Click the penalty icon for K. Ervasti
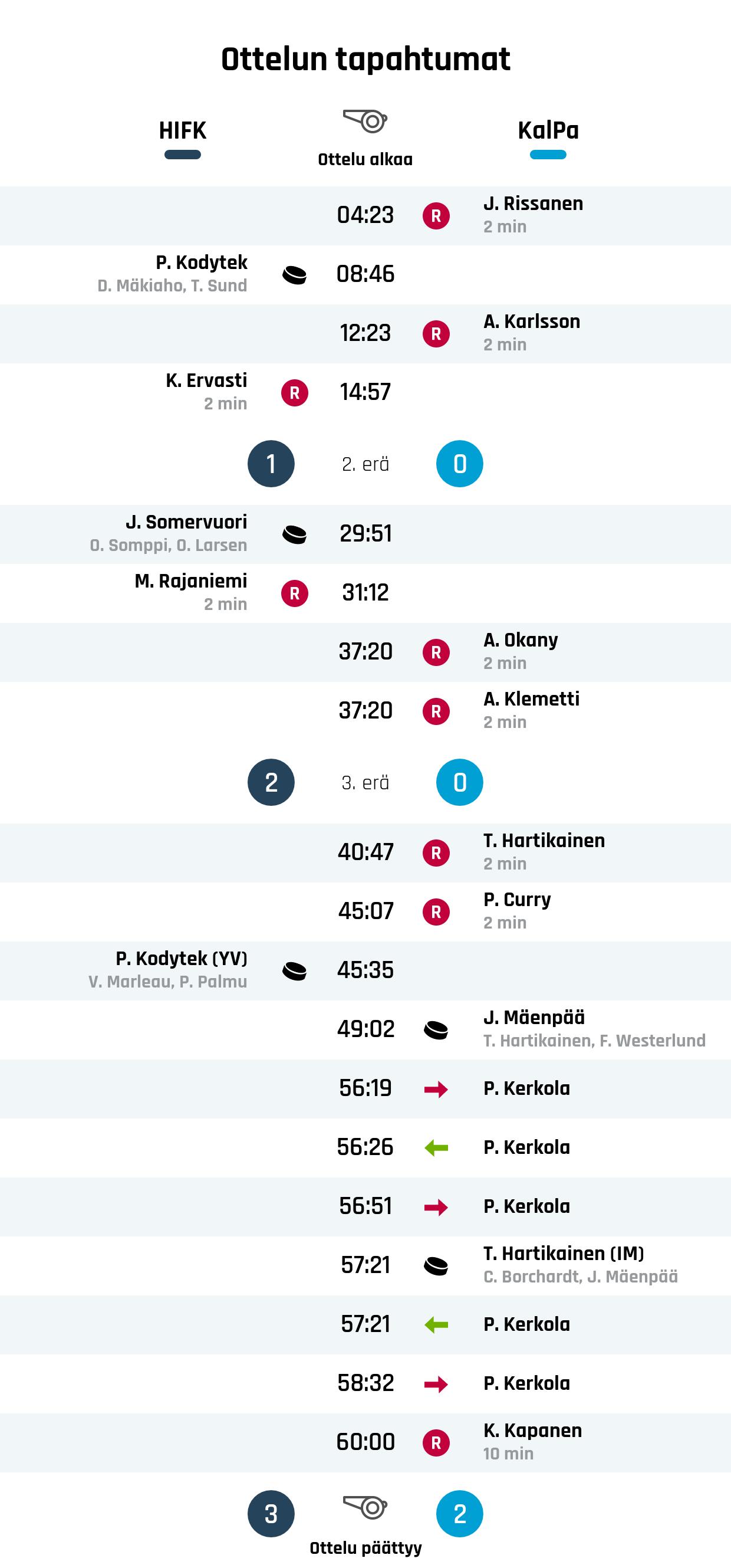Viewport: 731px width, 1568px height. click(x=294, y=393)
